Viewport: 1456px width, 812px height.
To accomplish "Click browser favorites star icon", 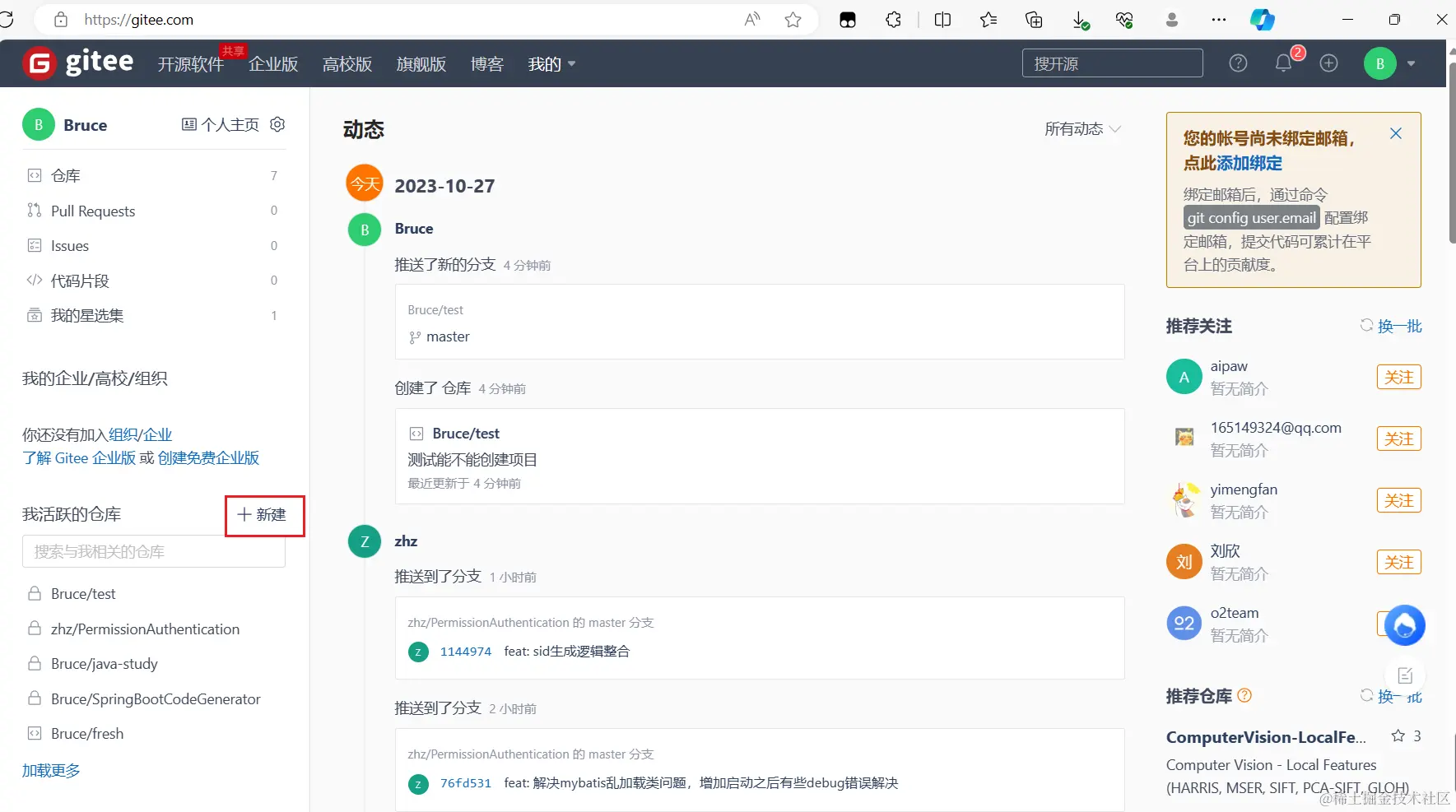I will (793, 20).
